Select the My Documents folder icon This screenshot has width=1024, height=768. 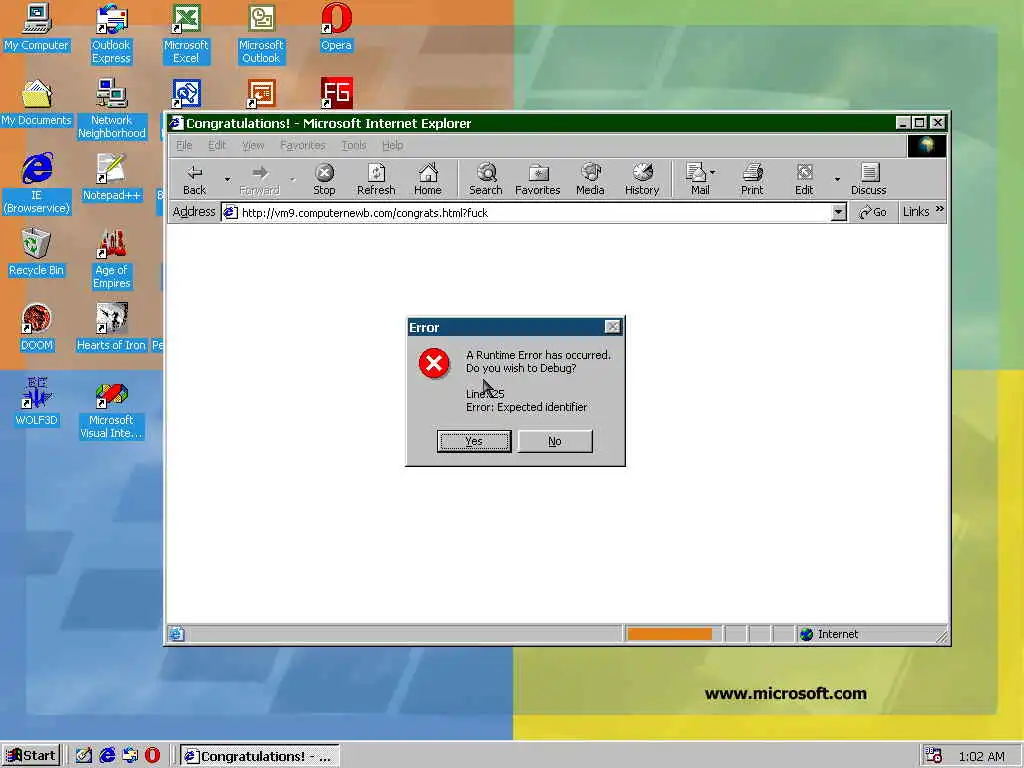tap(36, 103)
